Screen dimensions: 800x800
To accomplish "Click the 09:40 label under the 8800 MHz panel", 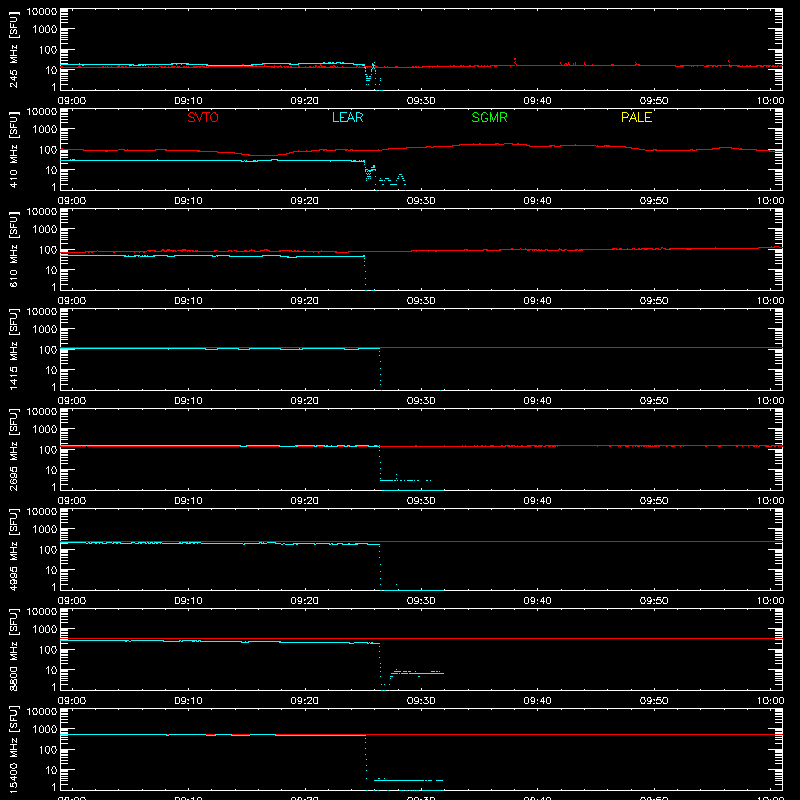I will pyautogui.click(x=537, y=701).
